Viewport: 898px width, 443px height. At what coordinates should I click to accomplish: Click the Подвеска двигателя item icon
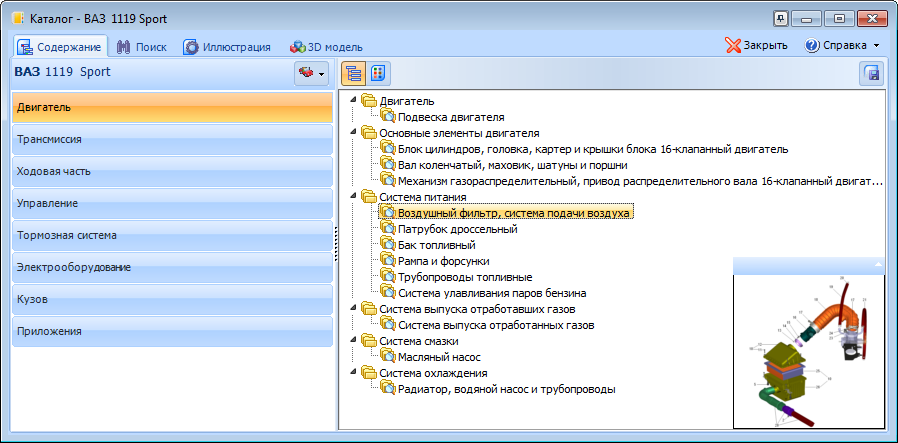(x=387, y=117)
